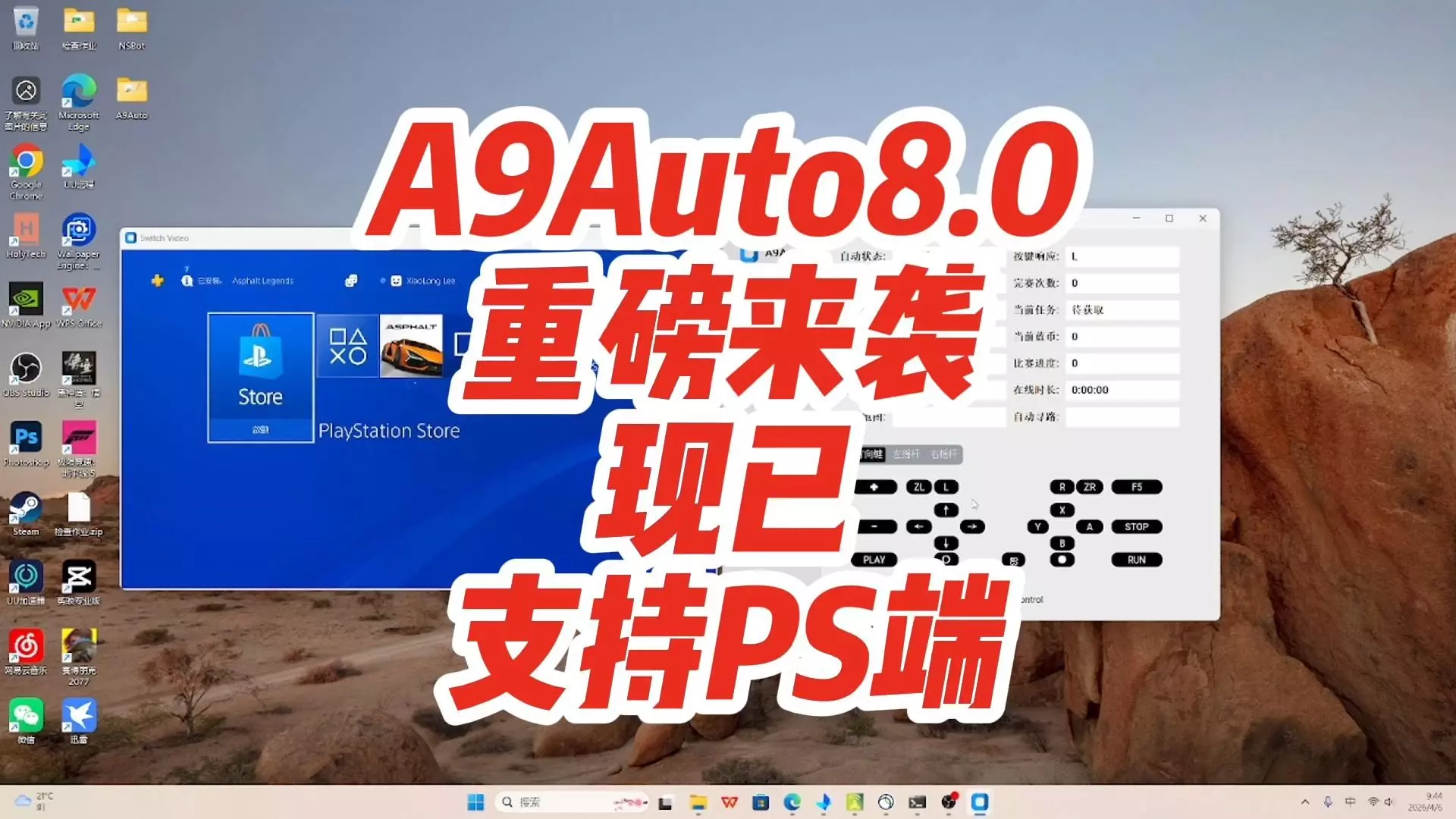The image size is (1456, 819).
Task: Click the home circle controller button
Action: [x=1062, y=560]
